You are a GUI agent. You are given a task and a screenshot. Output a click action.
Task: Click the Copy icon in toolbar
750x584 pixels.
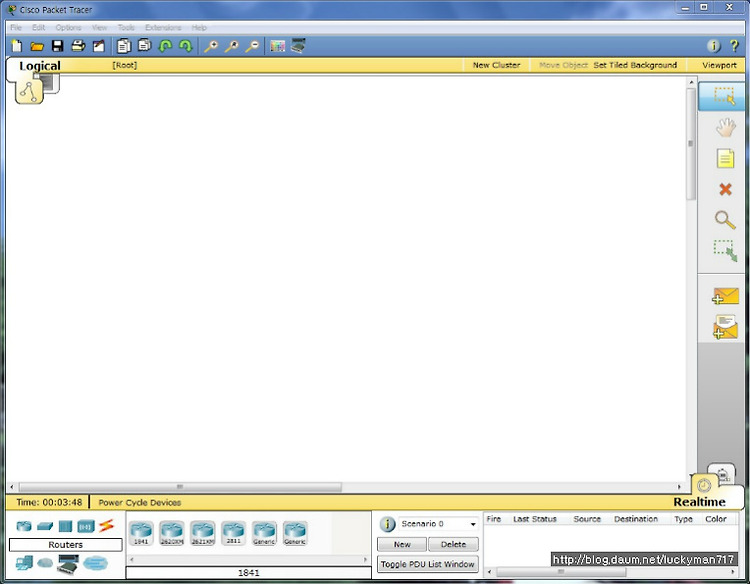[x=124, y=46]
